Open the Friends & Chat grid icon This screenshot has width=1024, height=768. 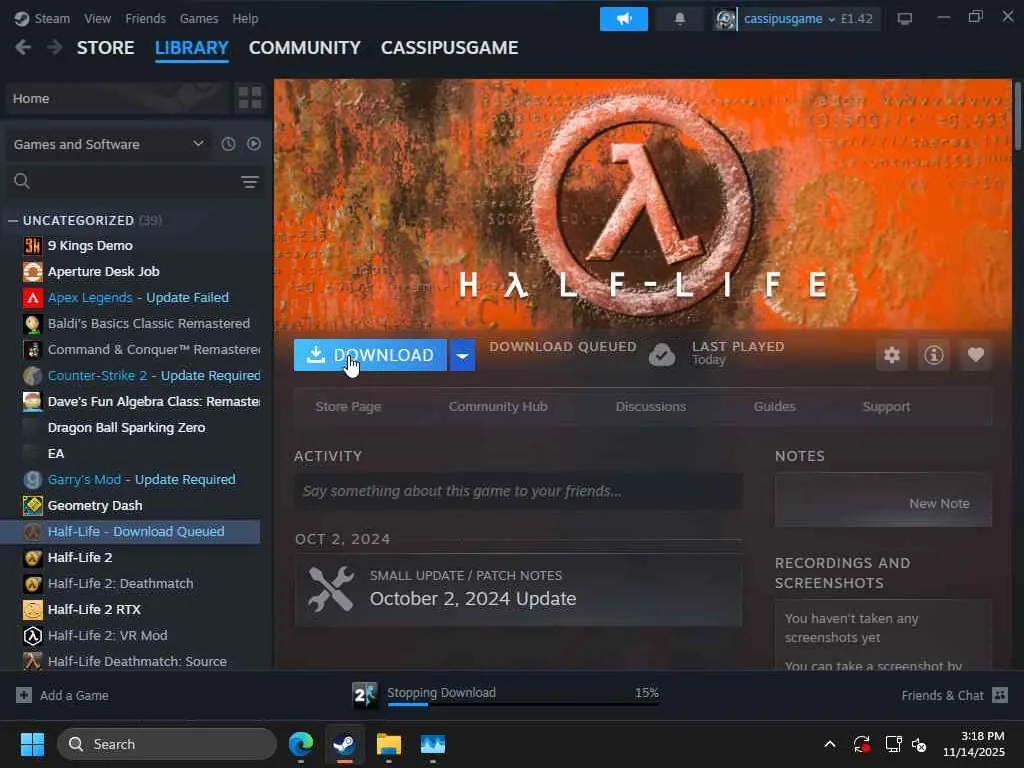1000,695
